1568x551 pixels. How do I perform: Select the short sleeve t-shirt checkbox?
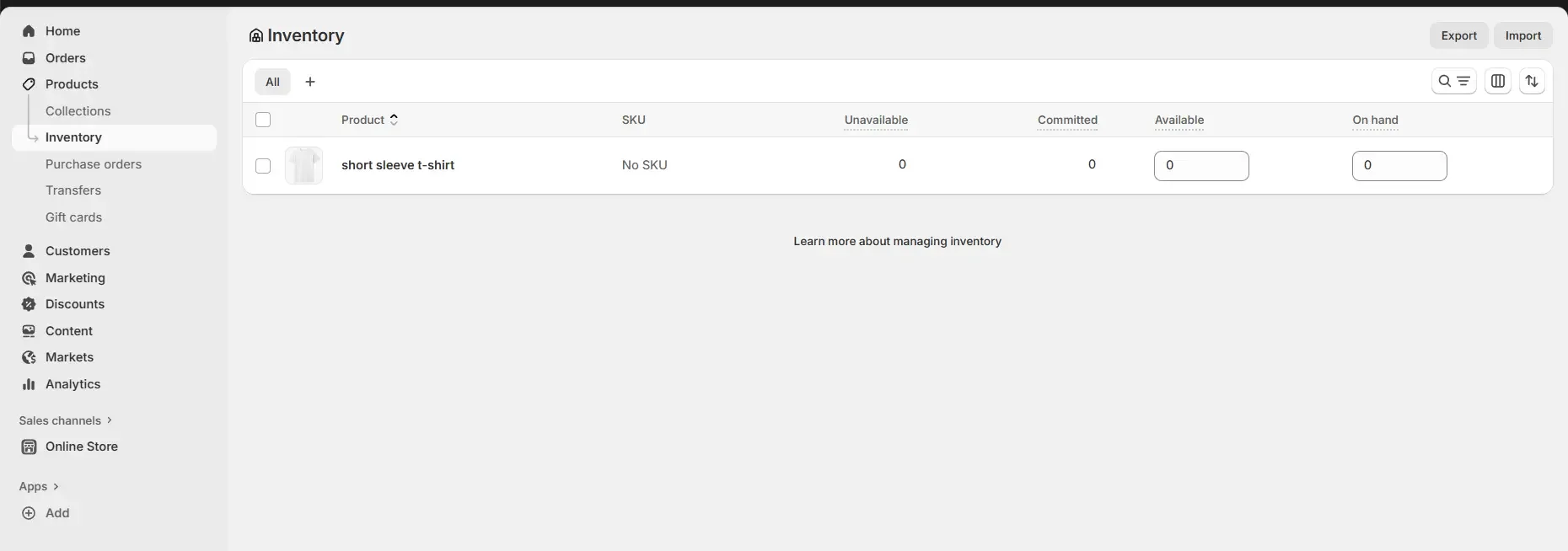263,166
